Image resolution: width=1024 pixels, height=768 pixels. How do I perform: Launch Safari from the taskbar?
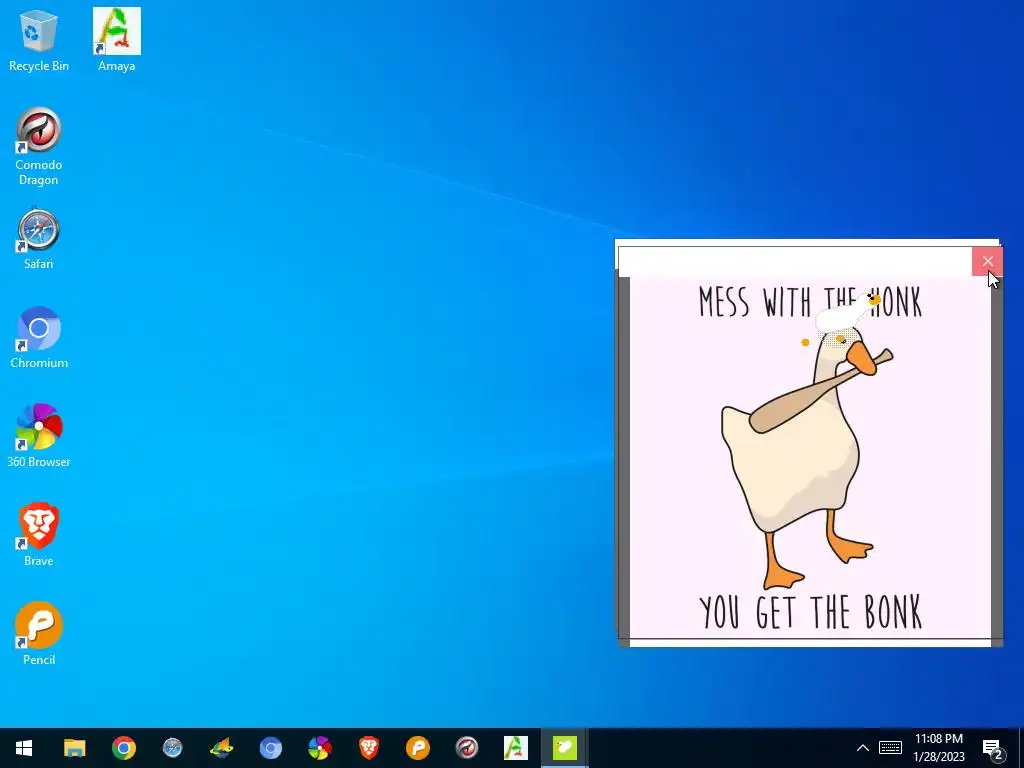point(172,748)
